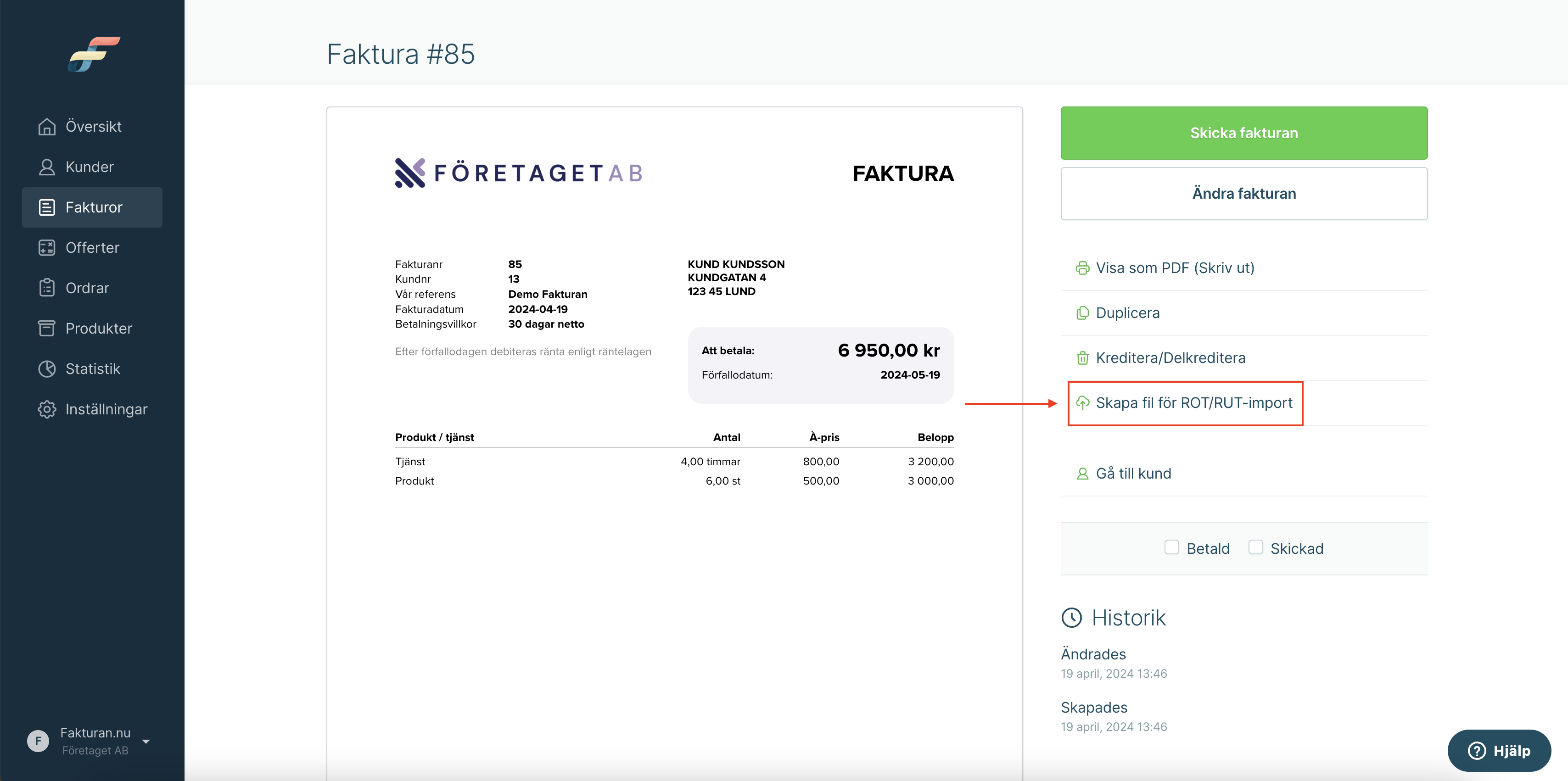Click the upload cloud icon for ROT/RUT-import
Viewport: 1568px width, 781px height.
[1082, 403]
